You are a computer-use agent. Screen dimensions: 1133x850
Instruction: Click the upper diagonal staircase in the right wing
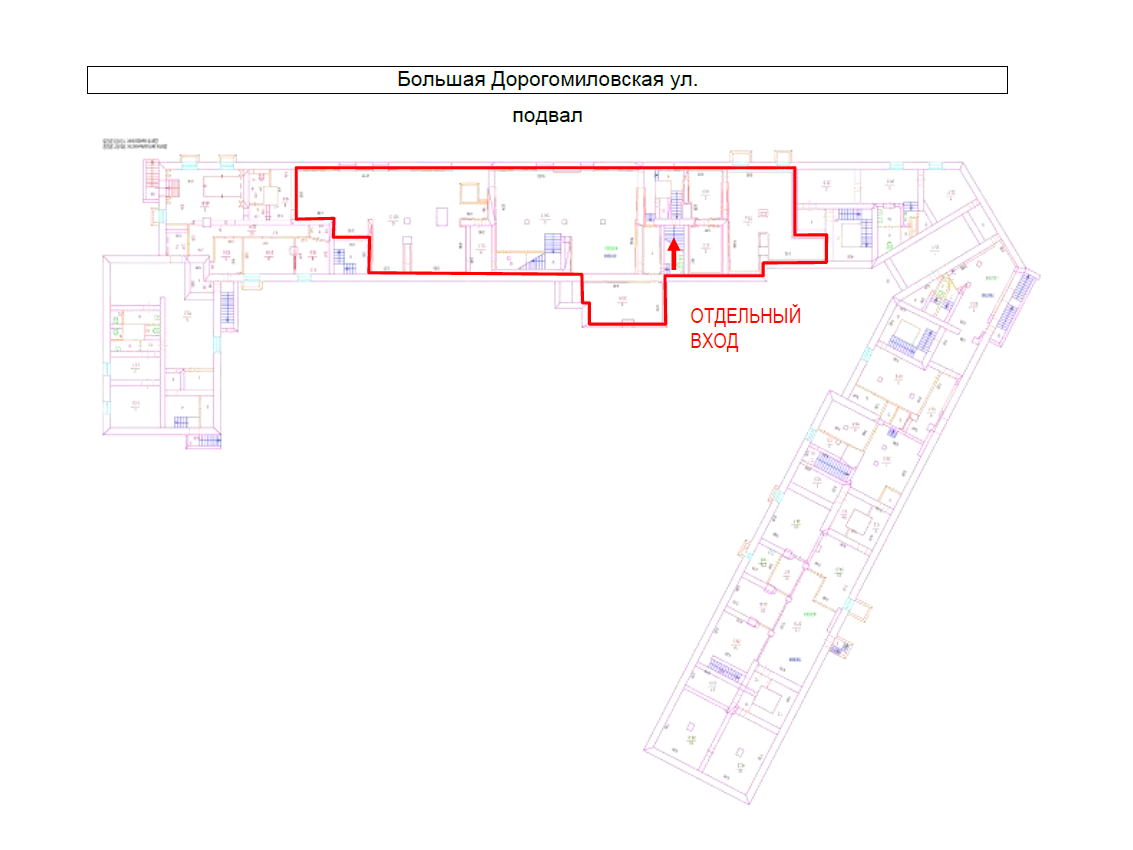click(x=832, y=466)
